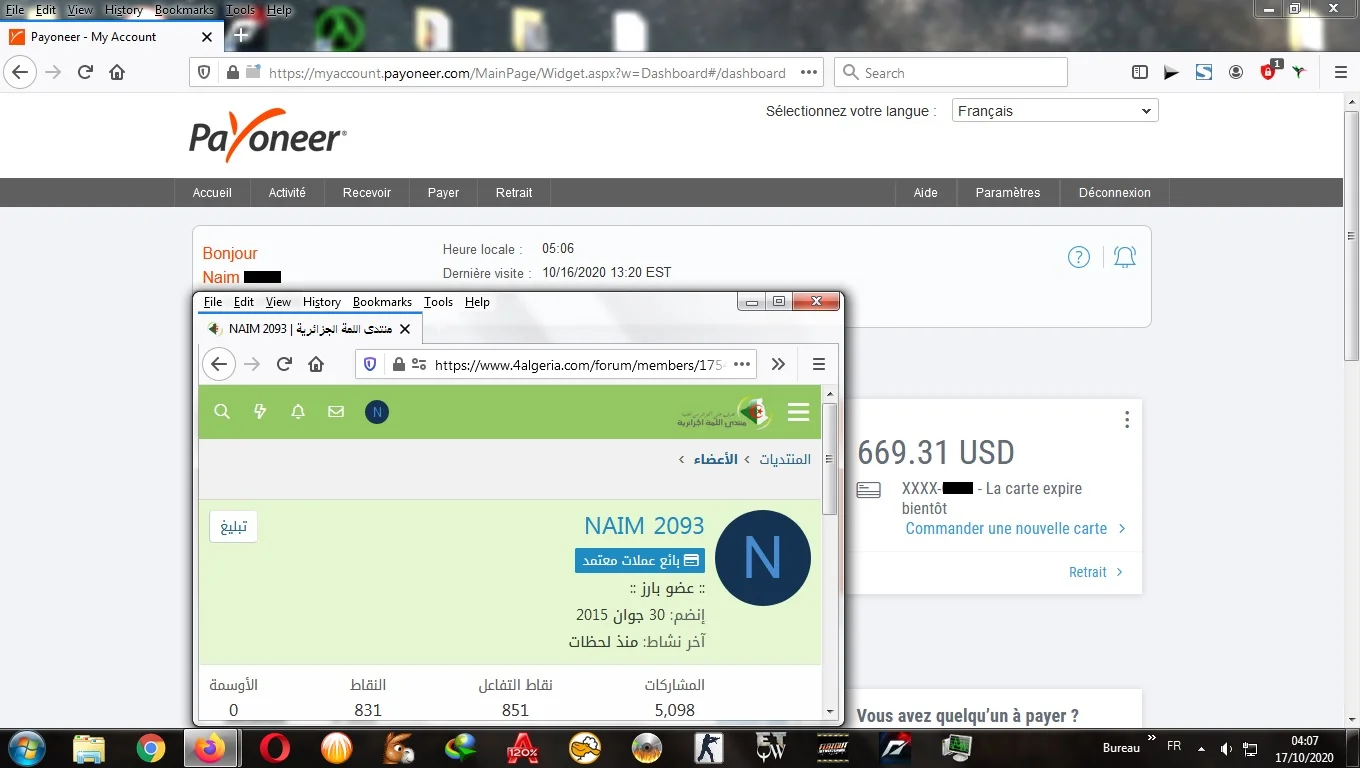
Task: Reload the Payoneer page
Action: point(85,72)
